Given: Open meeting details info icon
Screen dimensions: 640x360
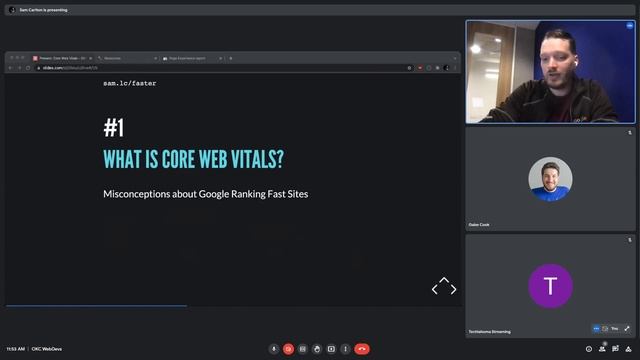Looking at the screenshot, I should point(589,349).
